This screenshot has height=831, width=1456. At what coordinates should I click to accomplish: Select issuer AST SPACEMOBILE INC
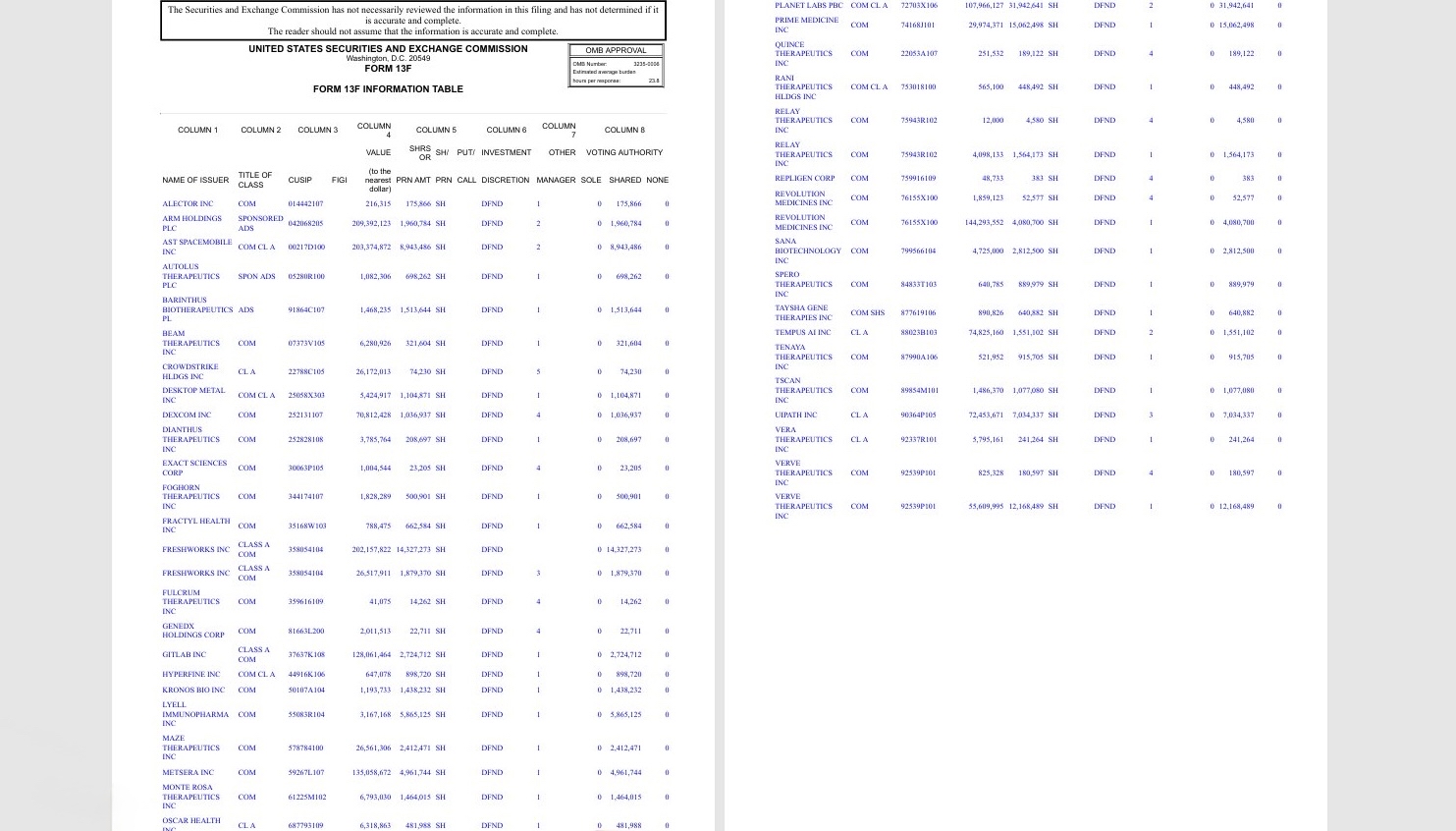pos(196,247)
